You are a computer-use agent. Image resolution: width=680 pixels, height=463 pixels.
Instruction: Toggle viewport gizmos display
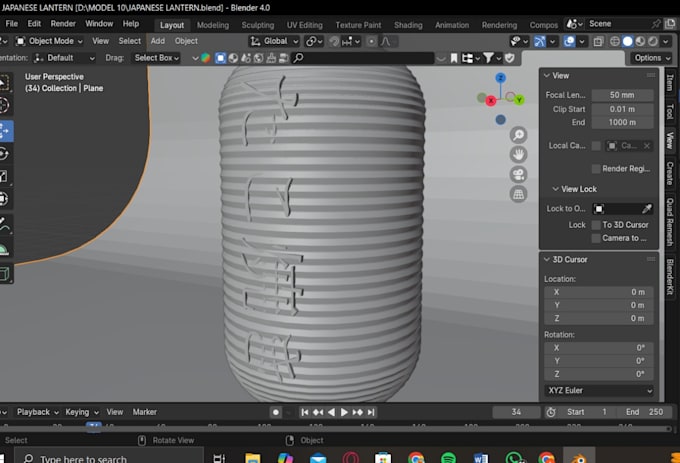(x=539, y=41)
